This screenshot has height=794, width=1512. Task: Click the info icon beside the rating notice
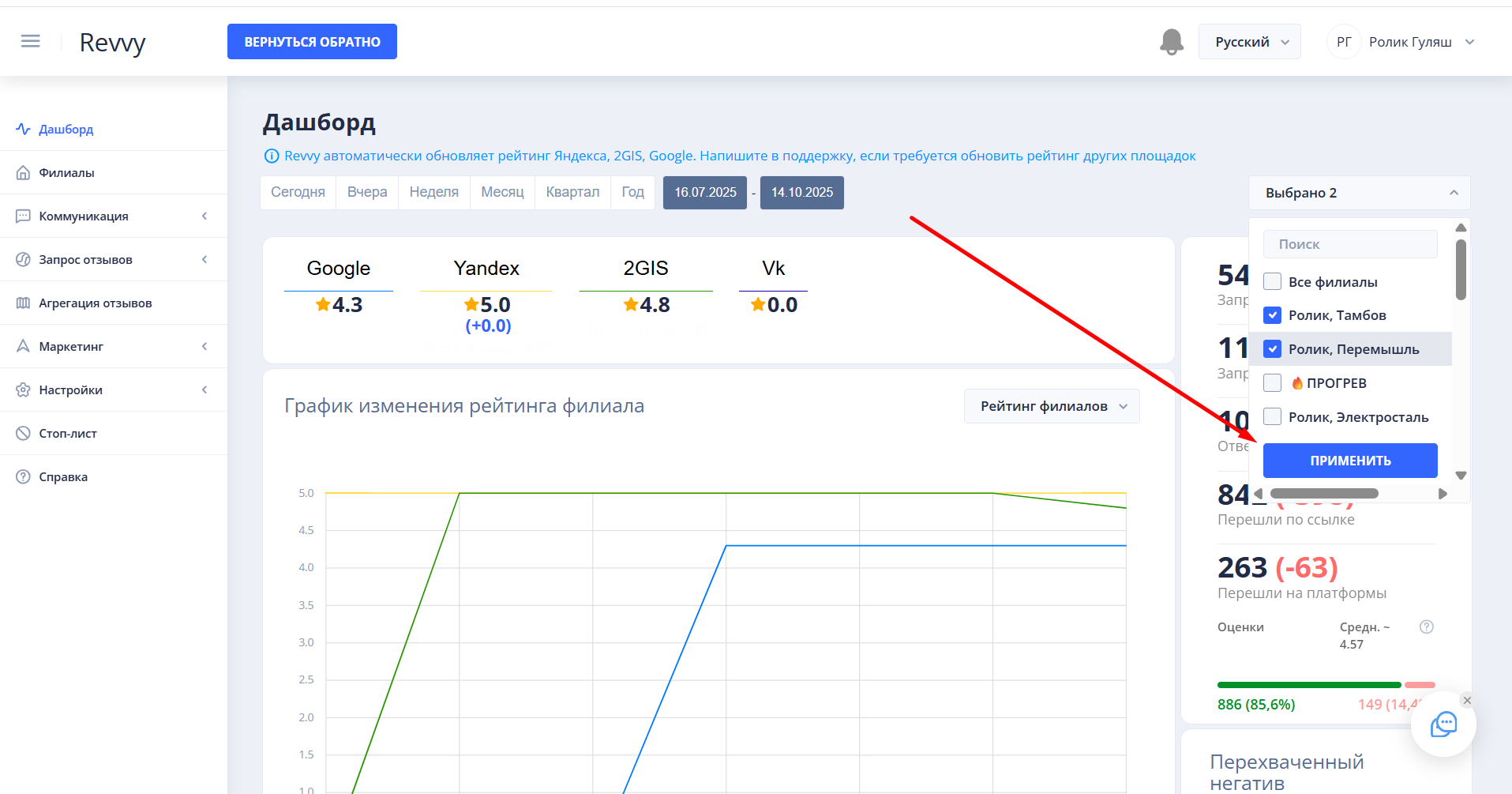[x=271, y=156]
